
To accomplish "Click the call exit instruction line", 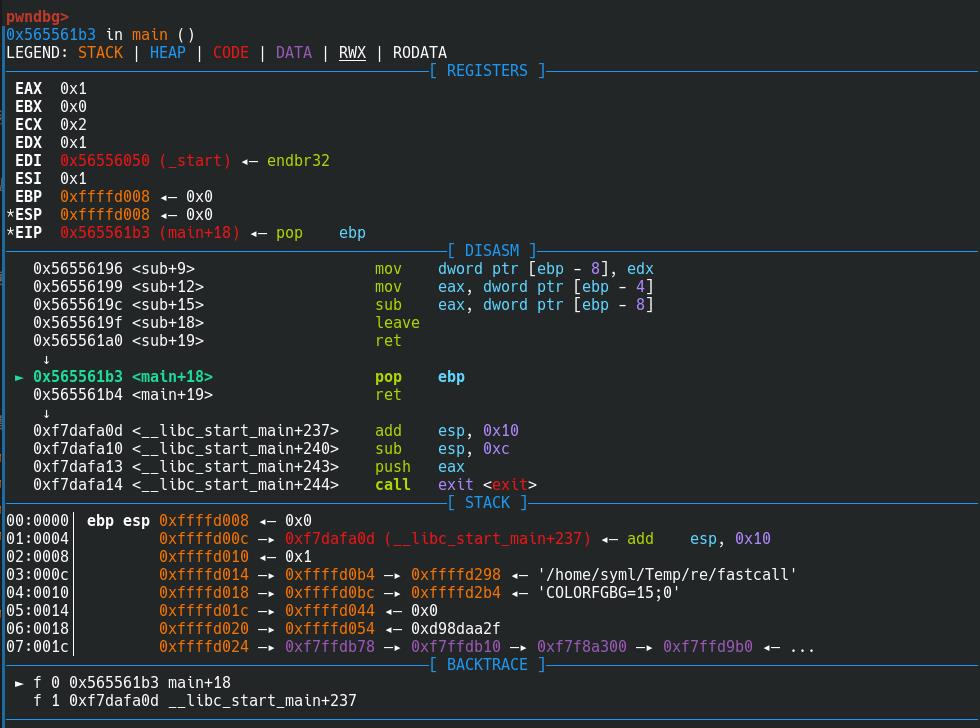I will coord(455,485).
